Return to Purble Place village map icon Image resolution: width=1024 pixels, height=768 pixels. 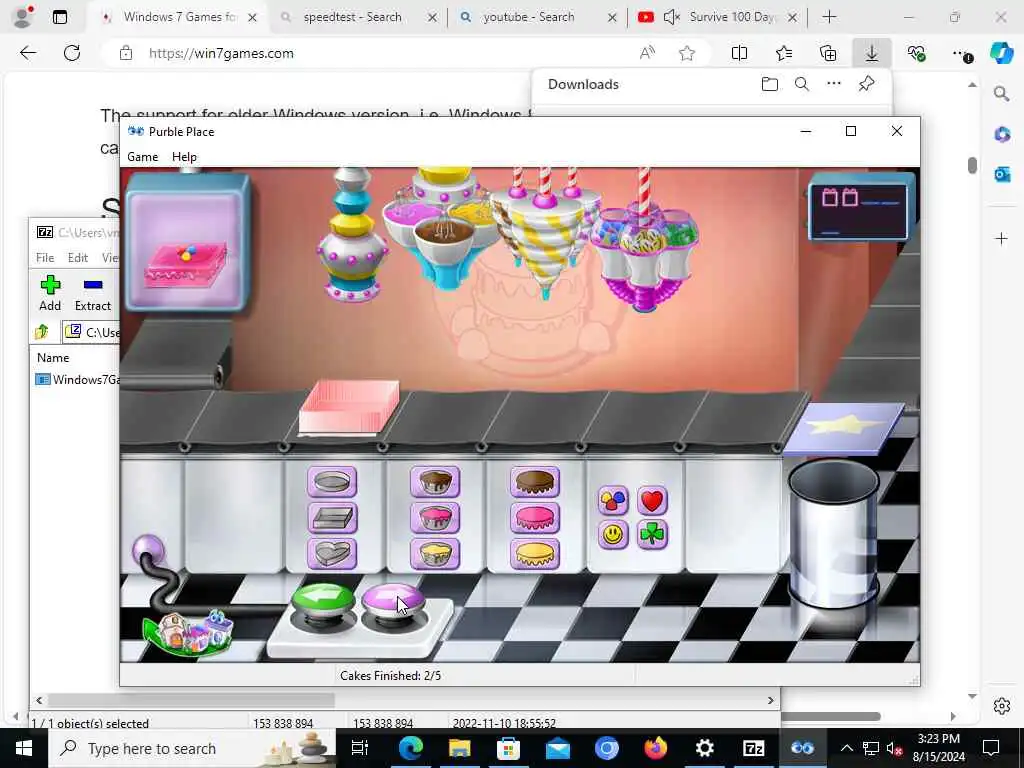pyautogui.click(x=188, y=632)
